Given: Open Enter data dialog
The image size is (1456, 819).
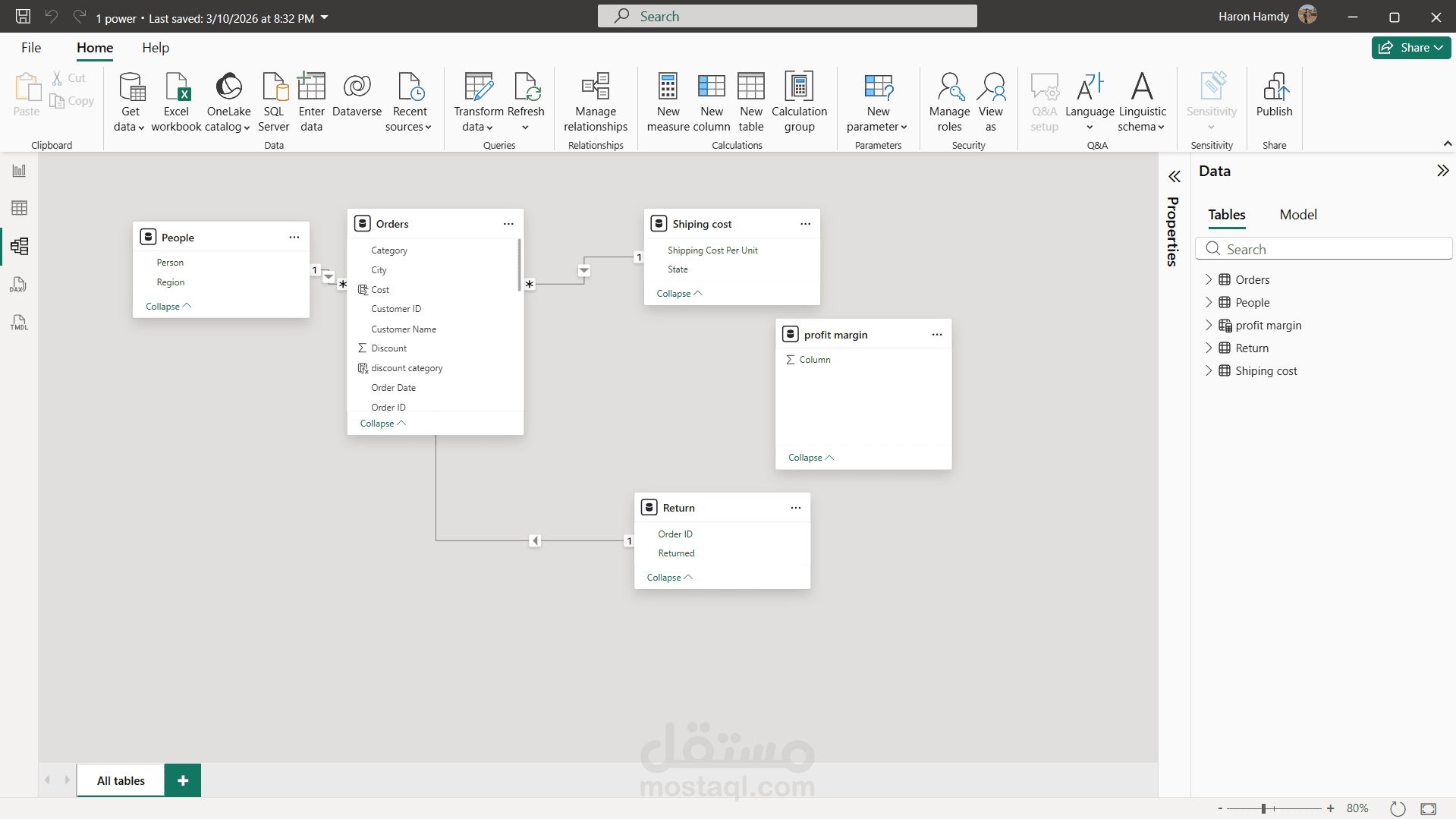Looking at the screenshot, I should (311, 102).
